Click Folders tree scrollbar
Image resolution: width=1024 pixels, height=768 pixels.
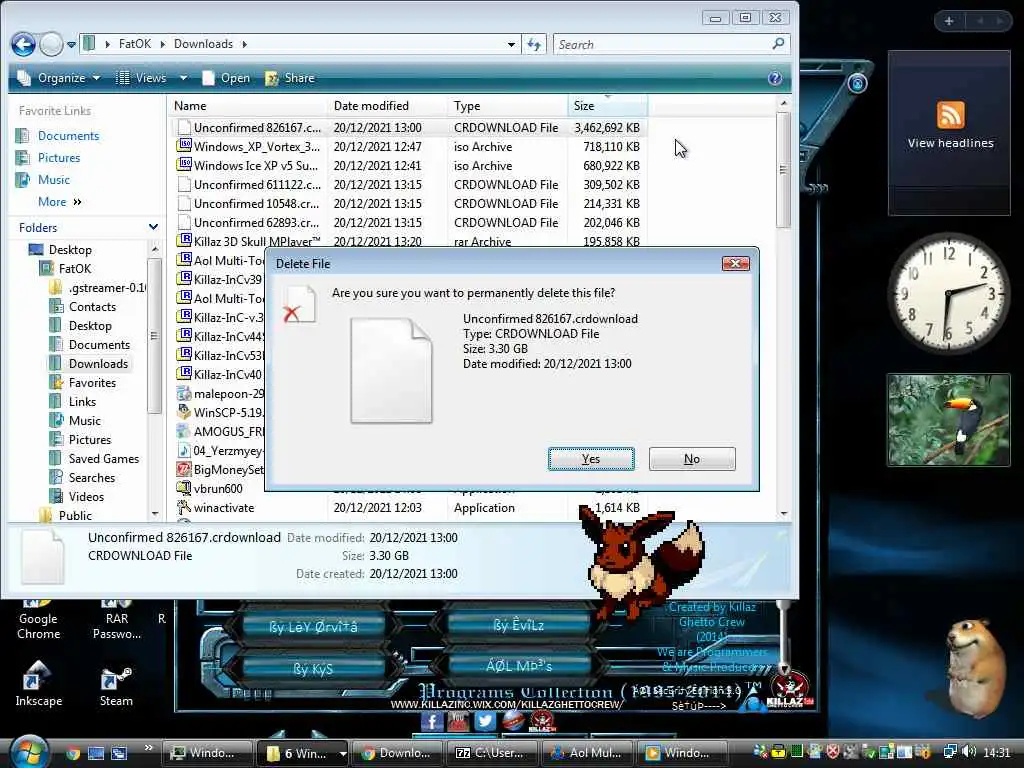click(155, 336)
